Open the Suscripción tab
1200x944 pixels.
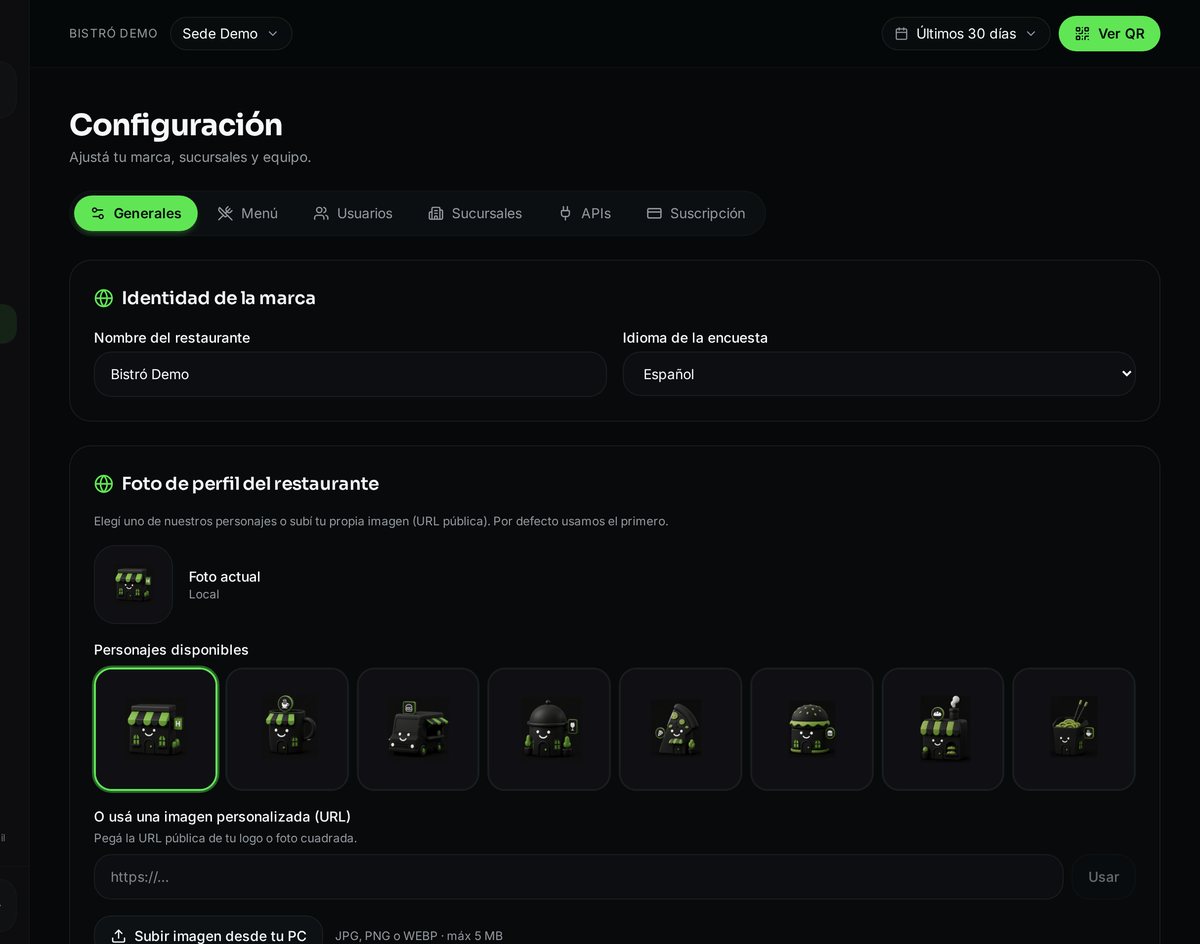click(x=696, y=213)
